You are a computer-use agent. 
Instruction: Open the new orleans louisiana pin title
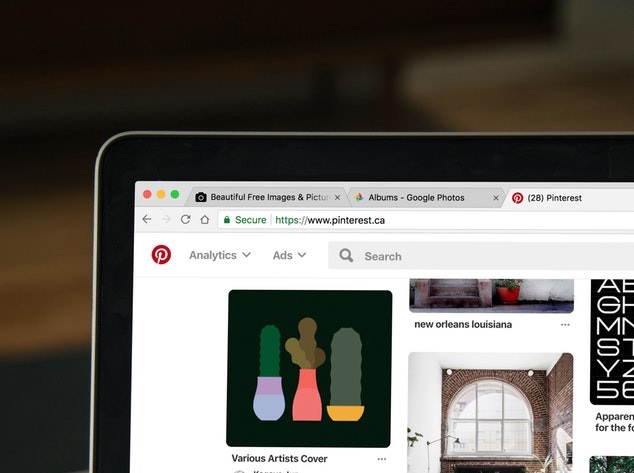(463, 325)
